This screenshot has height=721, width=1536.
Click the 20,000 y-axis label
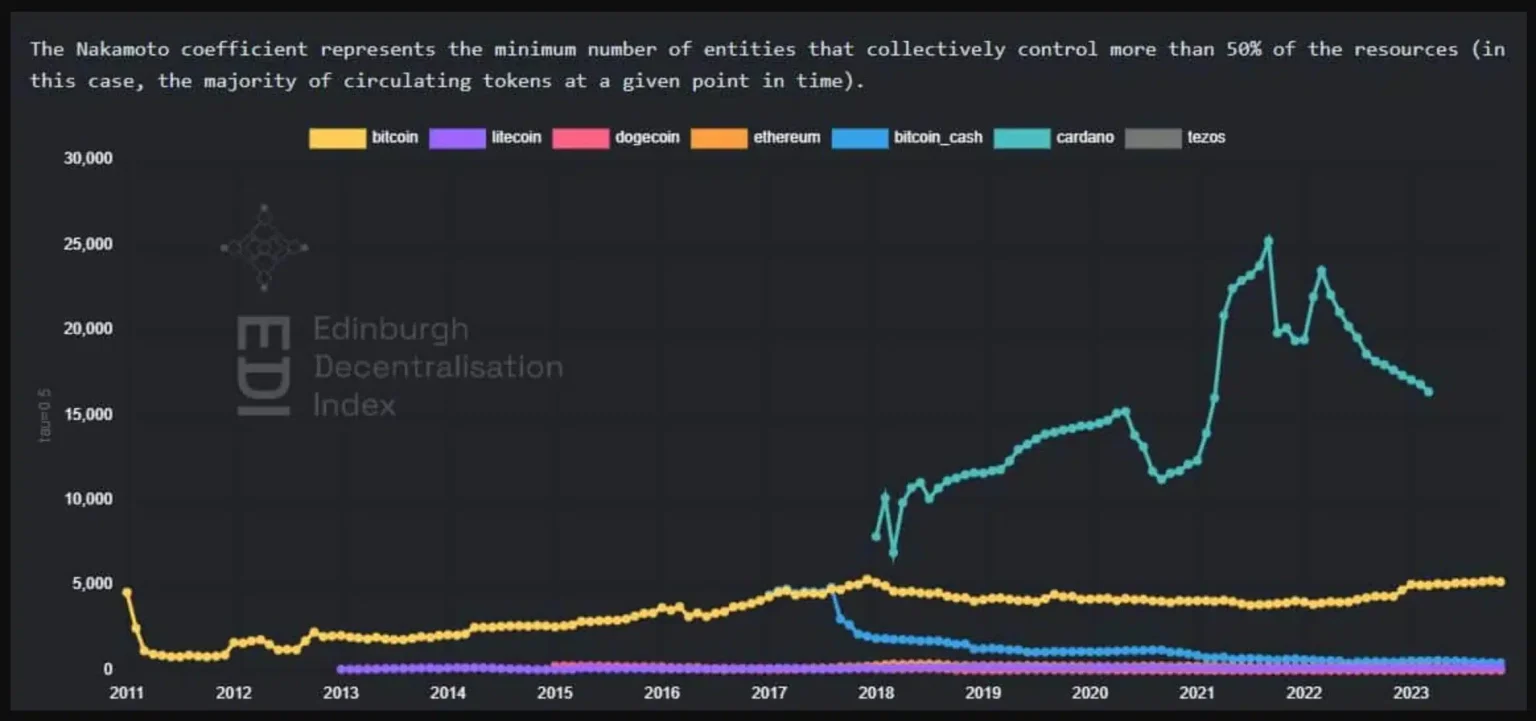coord(88,329)
